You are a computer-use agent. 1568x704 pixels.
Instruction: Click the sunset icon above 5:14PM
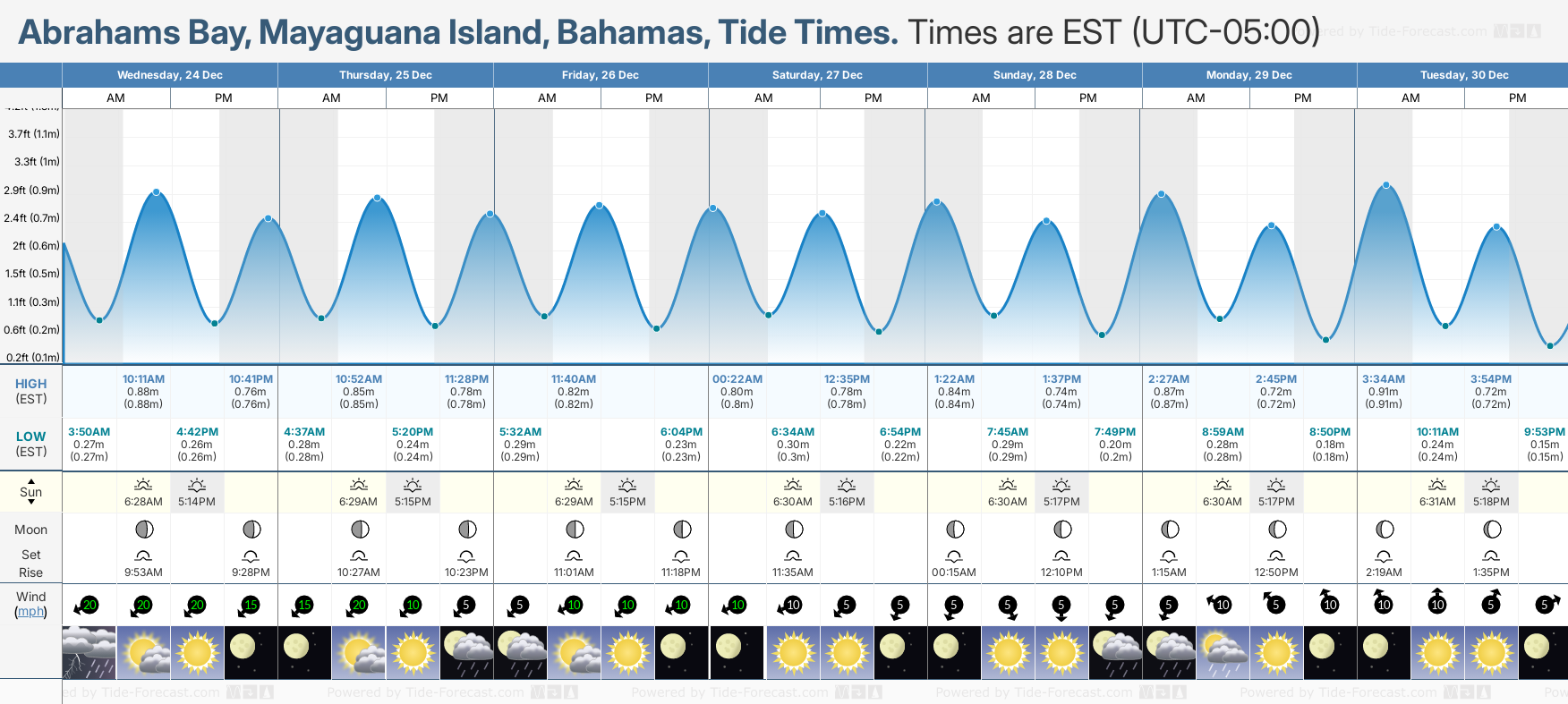[197, 485]
